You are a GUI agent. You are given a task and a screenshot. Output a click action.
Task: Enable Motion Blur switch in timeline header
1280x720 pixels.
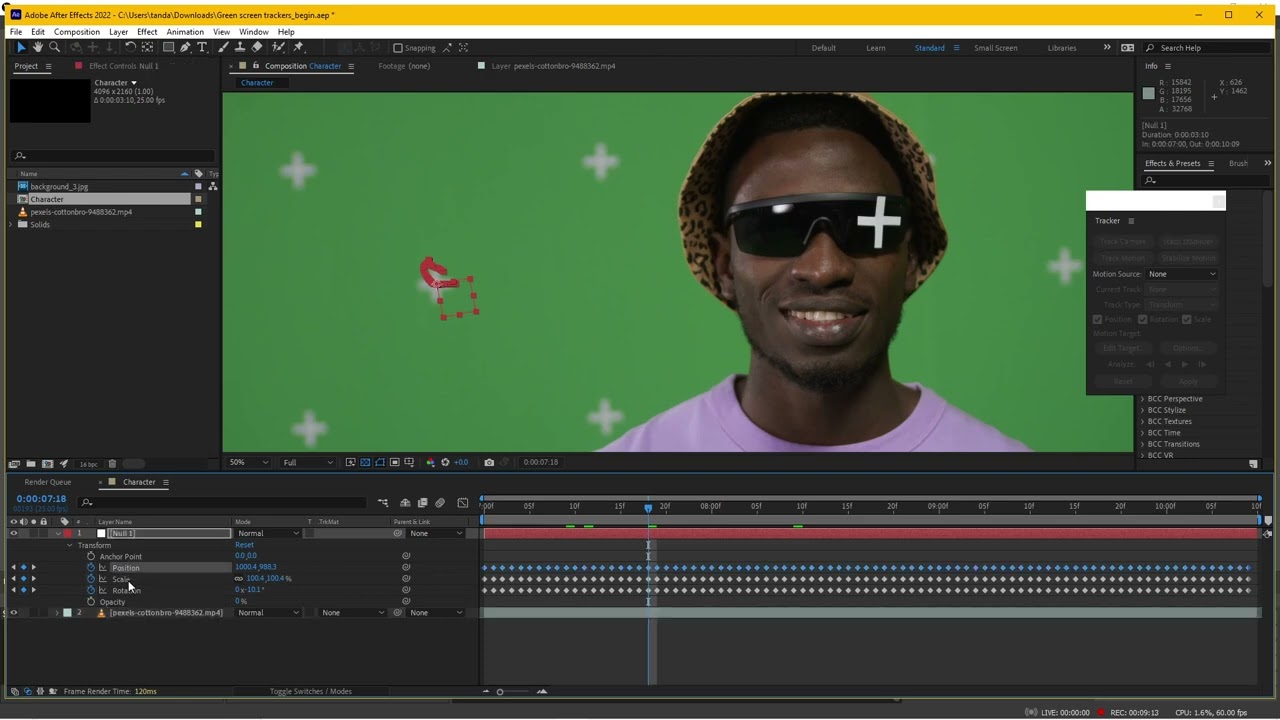pos(440,503)
